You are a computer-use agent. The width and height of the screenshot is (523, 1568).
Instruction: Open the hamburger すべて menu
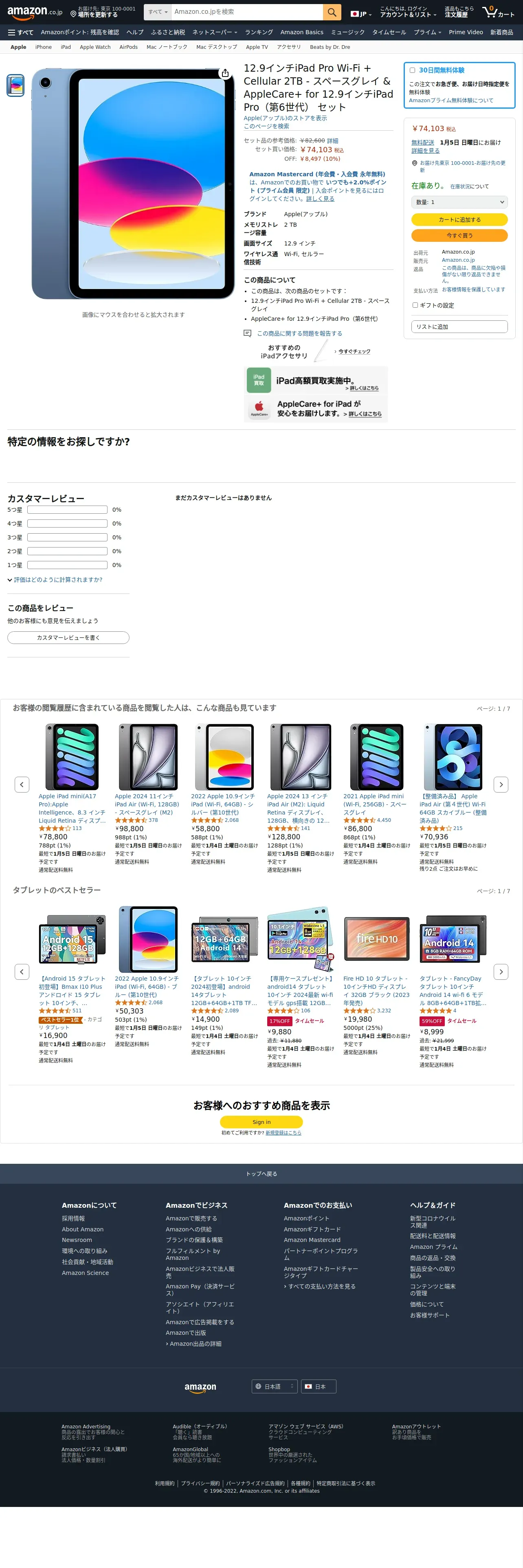[x=21, y=32]
